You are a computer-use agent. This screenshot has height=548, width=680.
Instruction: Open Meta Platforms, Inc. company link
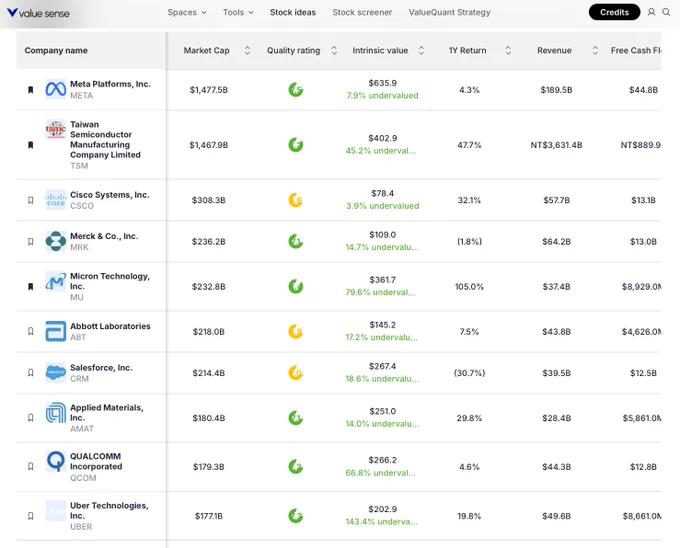tap(110, 84)
